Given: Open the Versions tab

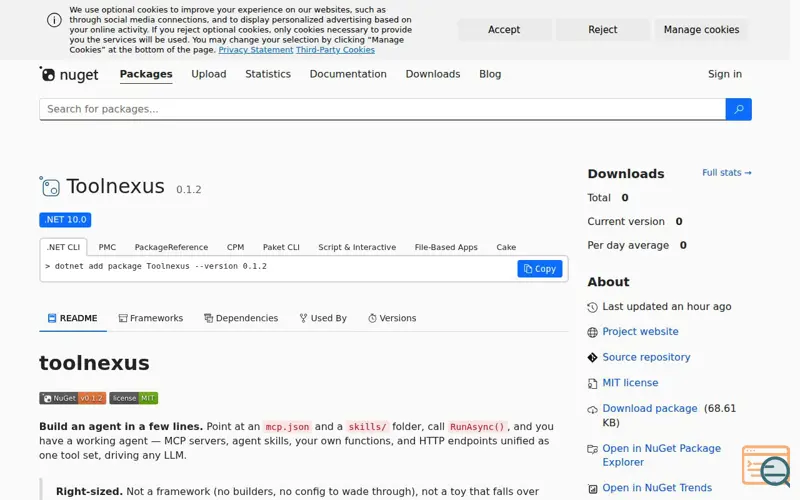Looking at the screenshot, I should point(392,318).
